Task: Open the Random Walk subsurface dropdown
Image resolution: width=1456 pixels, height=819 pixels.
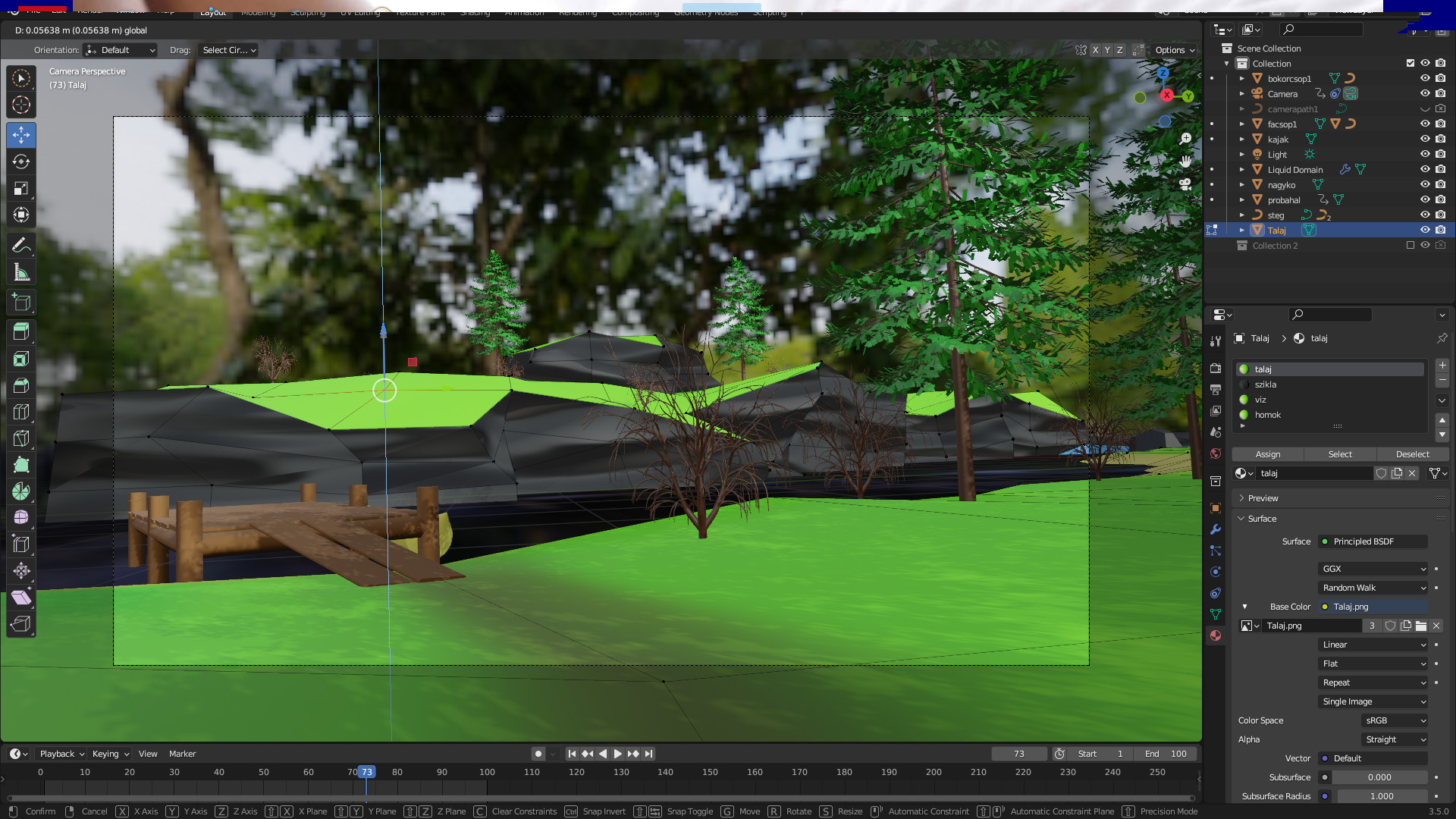Action: pos(1373,588)
